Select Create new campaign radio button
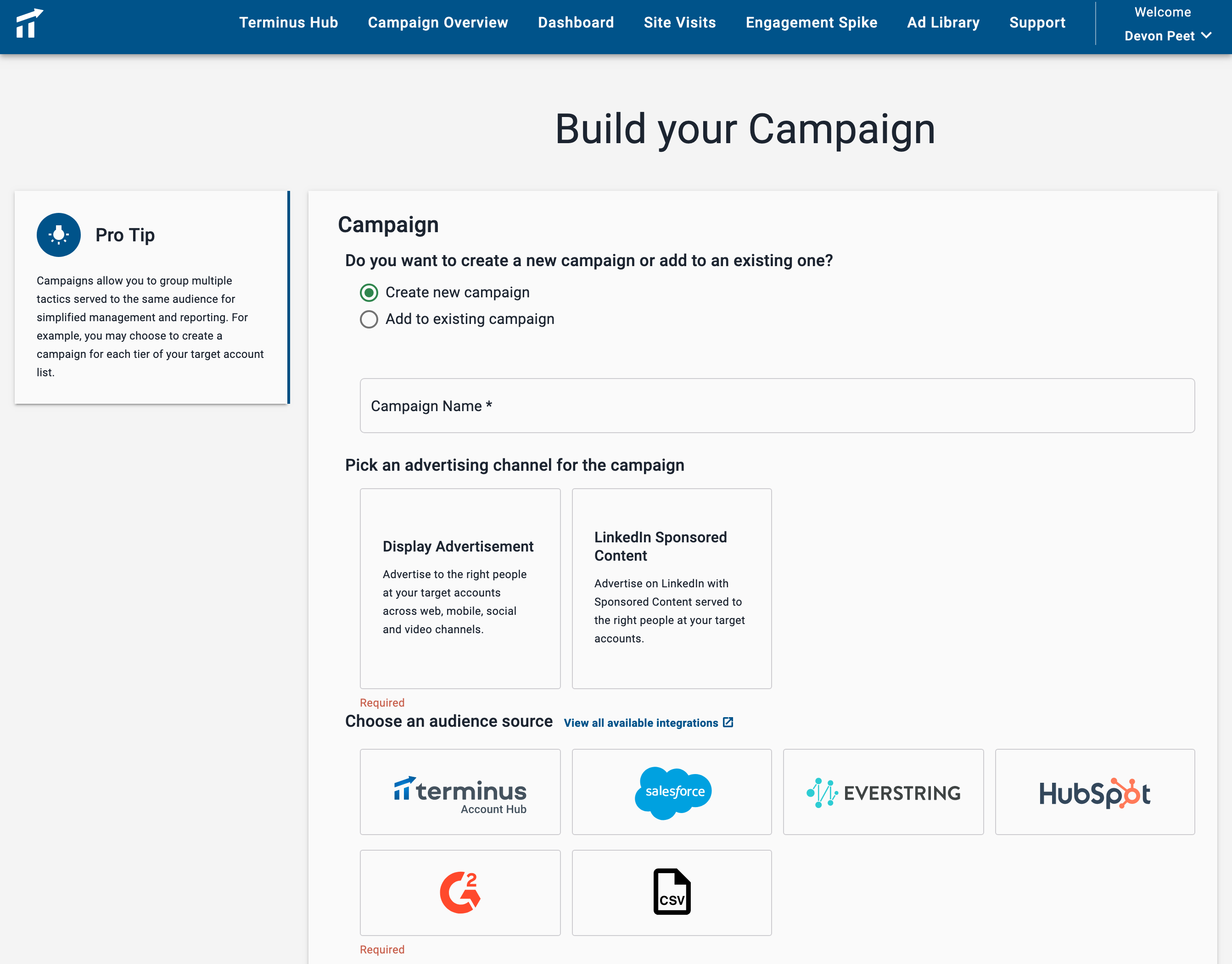1232x964 pixels. click(x=369, y=292)
